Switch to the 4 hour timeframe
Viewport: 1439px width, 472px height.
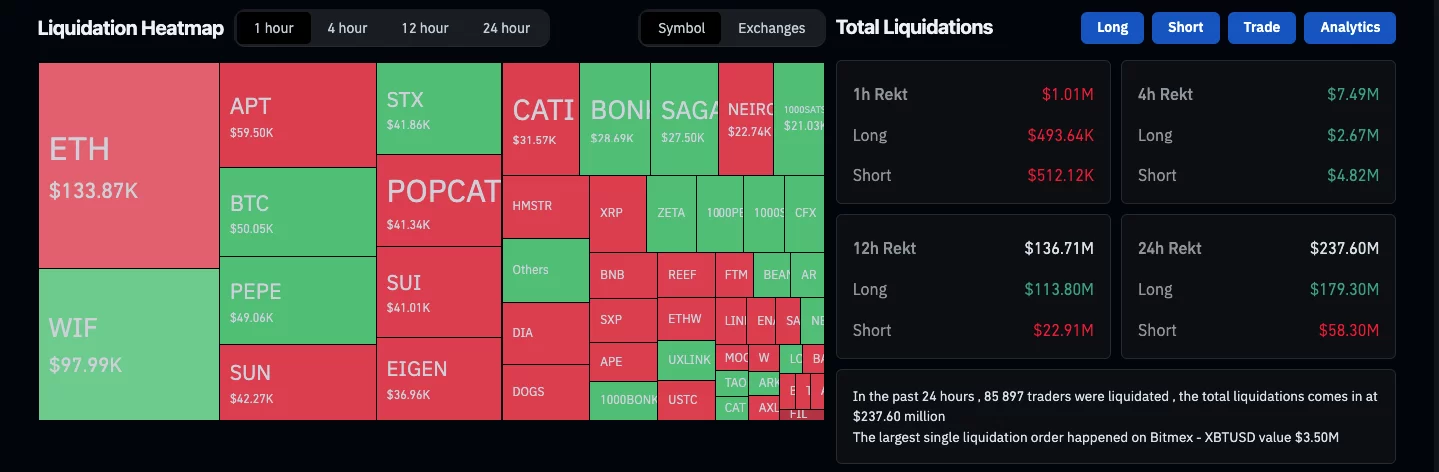pos(347,28)
